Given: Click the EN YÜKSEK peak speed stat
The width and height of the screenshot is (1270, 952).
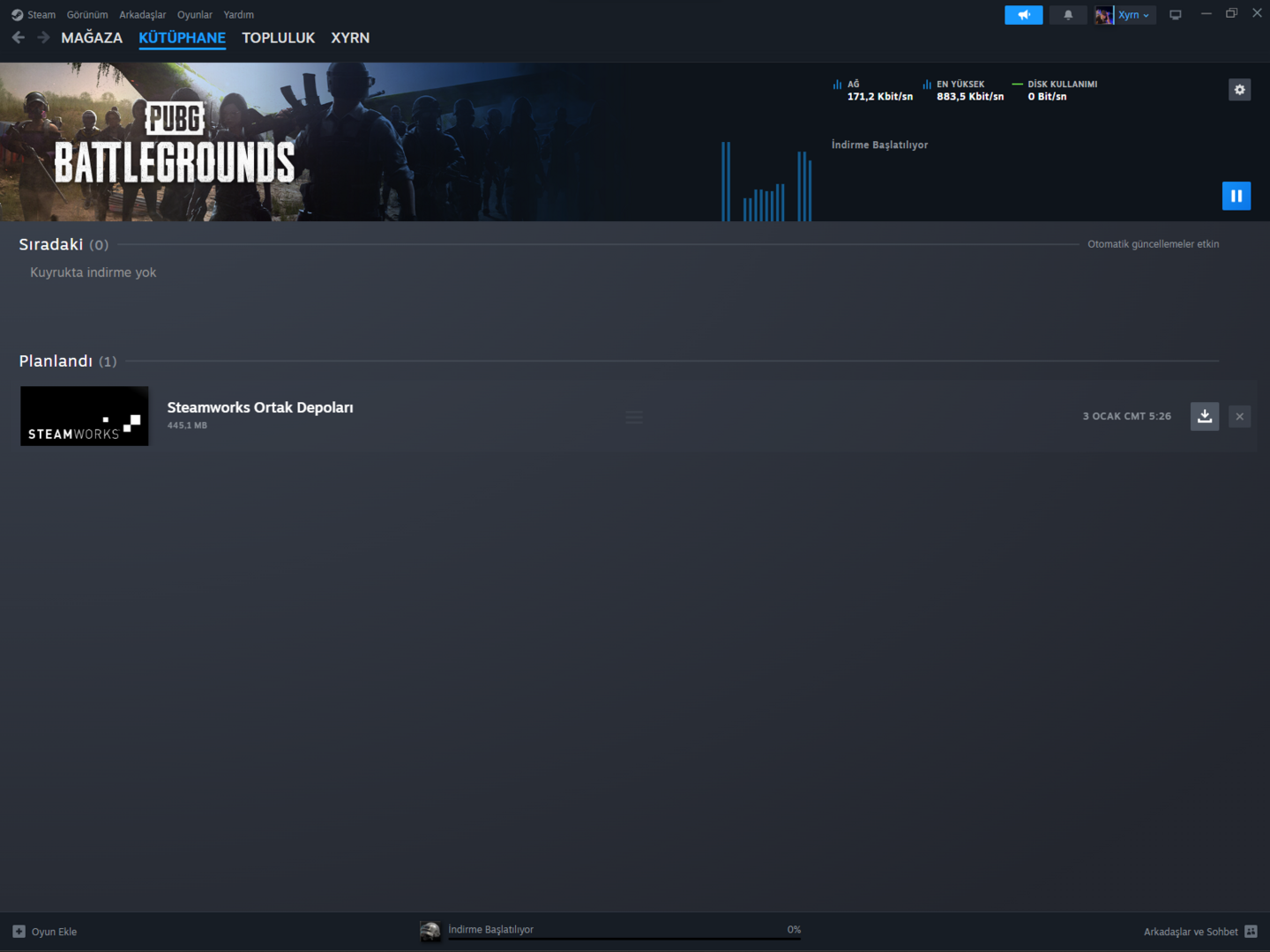Looking at the screenshot, I should point(963,91).
